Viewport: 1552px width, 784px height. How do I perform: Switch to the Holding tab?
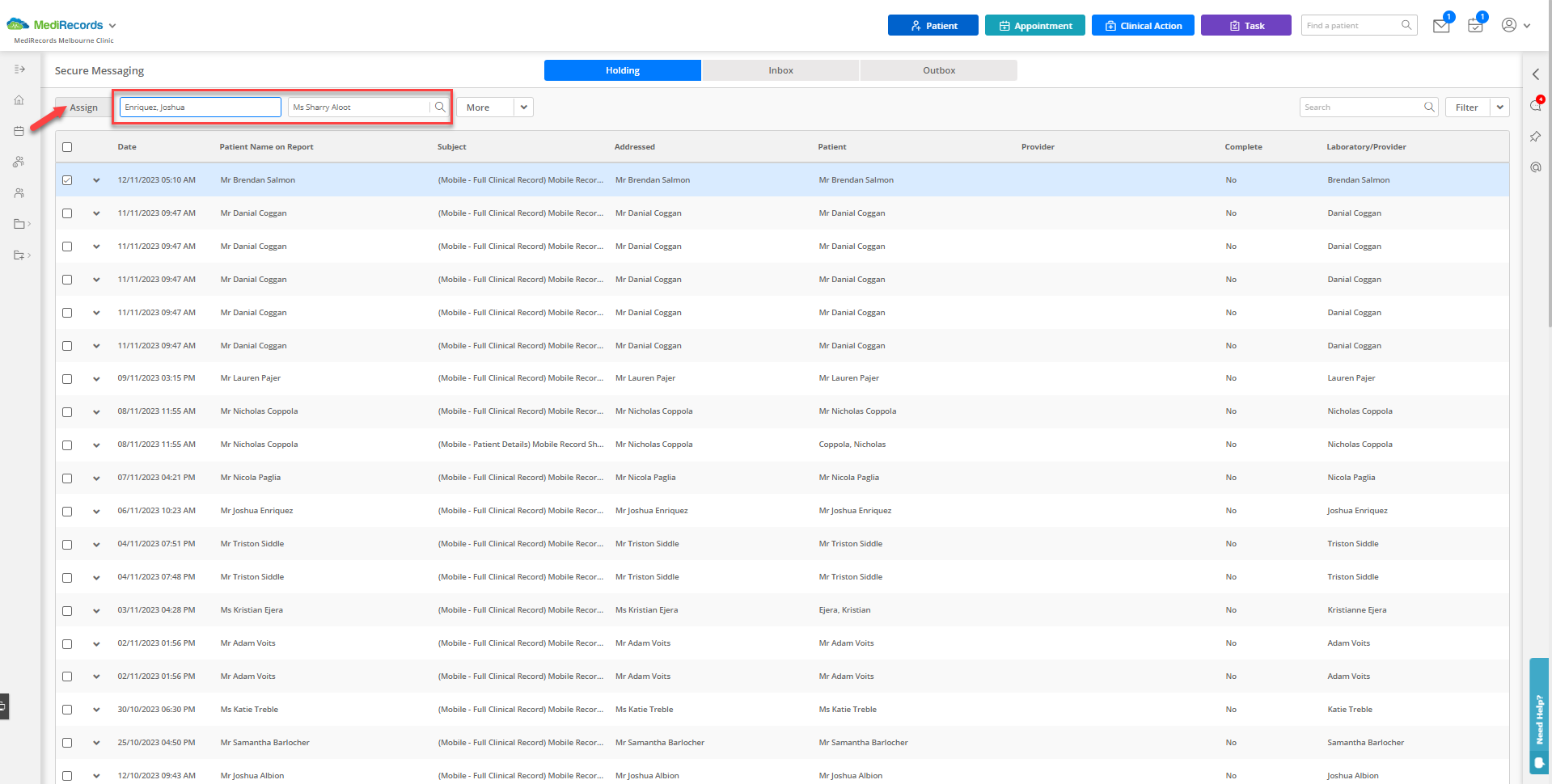click(623, 70)
